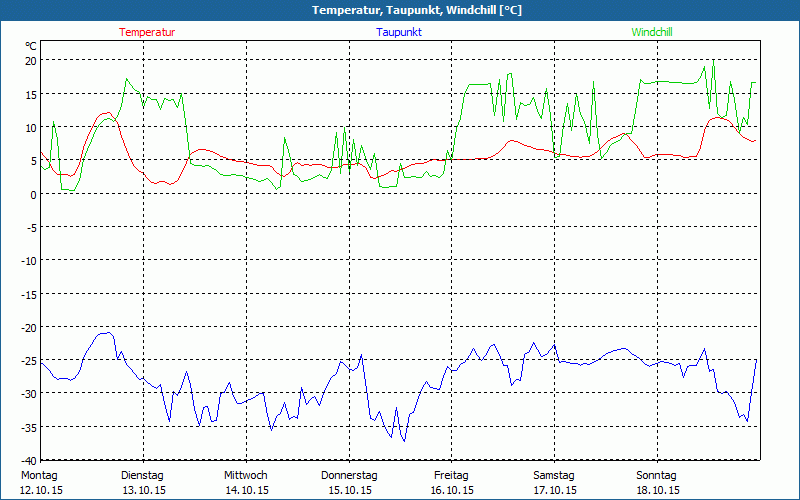Click the '-15' value on the y-axis
This screenshot has height=500, width=800.
pyautogui.click(x=29, y=294)
